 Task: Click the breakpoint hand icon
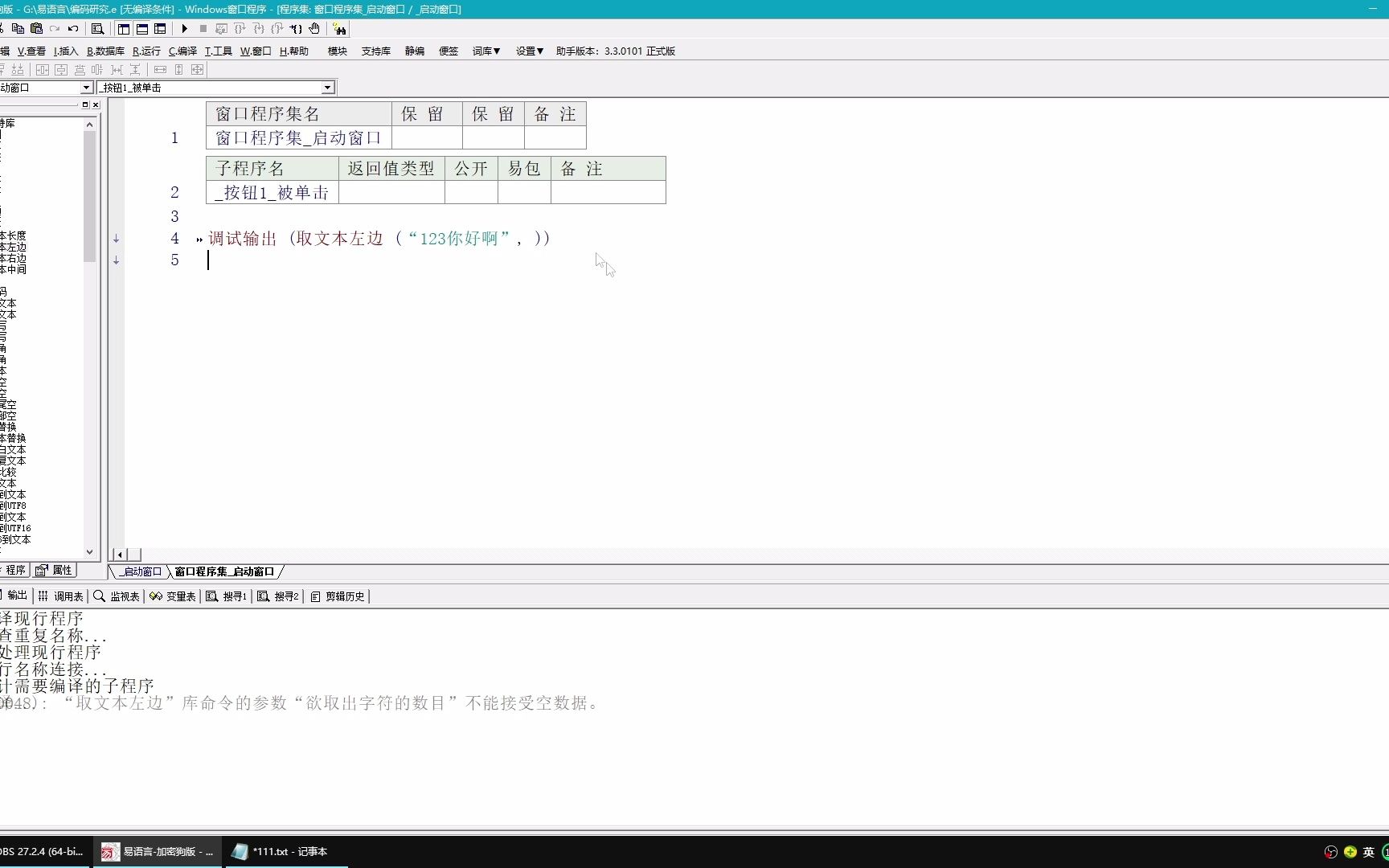(314, 28)
